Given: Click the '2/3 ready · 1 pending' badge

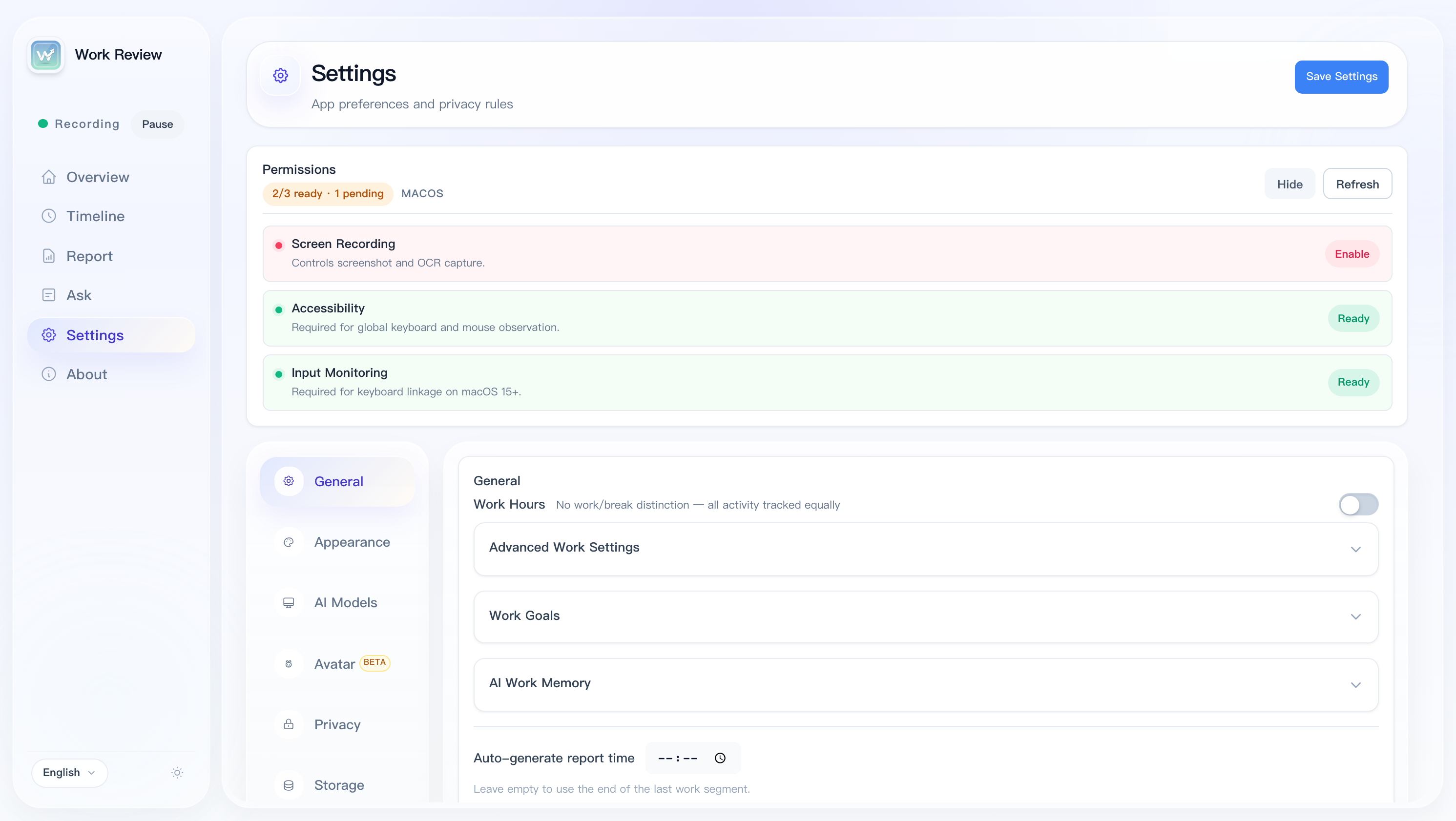Looking at the screenshot, I should (328, 194).
